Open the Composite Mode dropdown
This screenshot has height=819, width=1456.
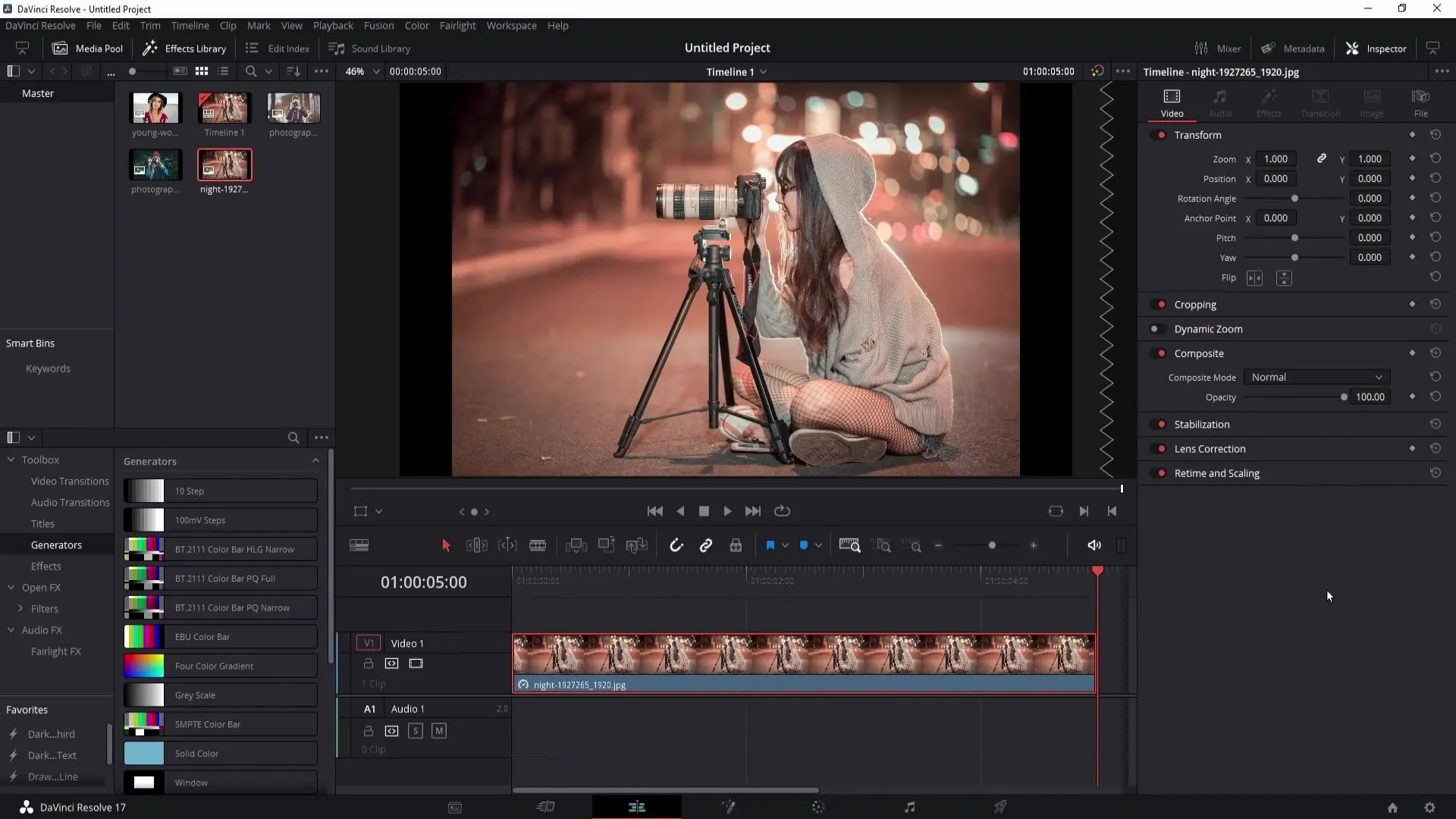[1316, 377]
